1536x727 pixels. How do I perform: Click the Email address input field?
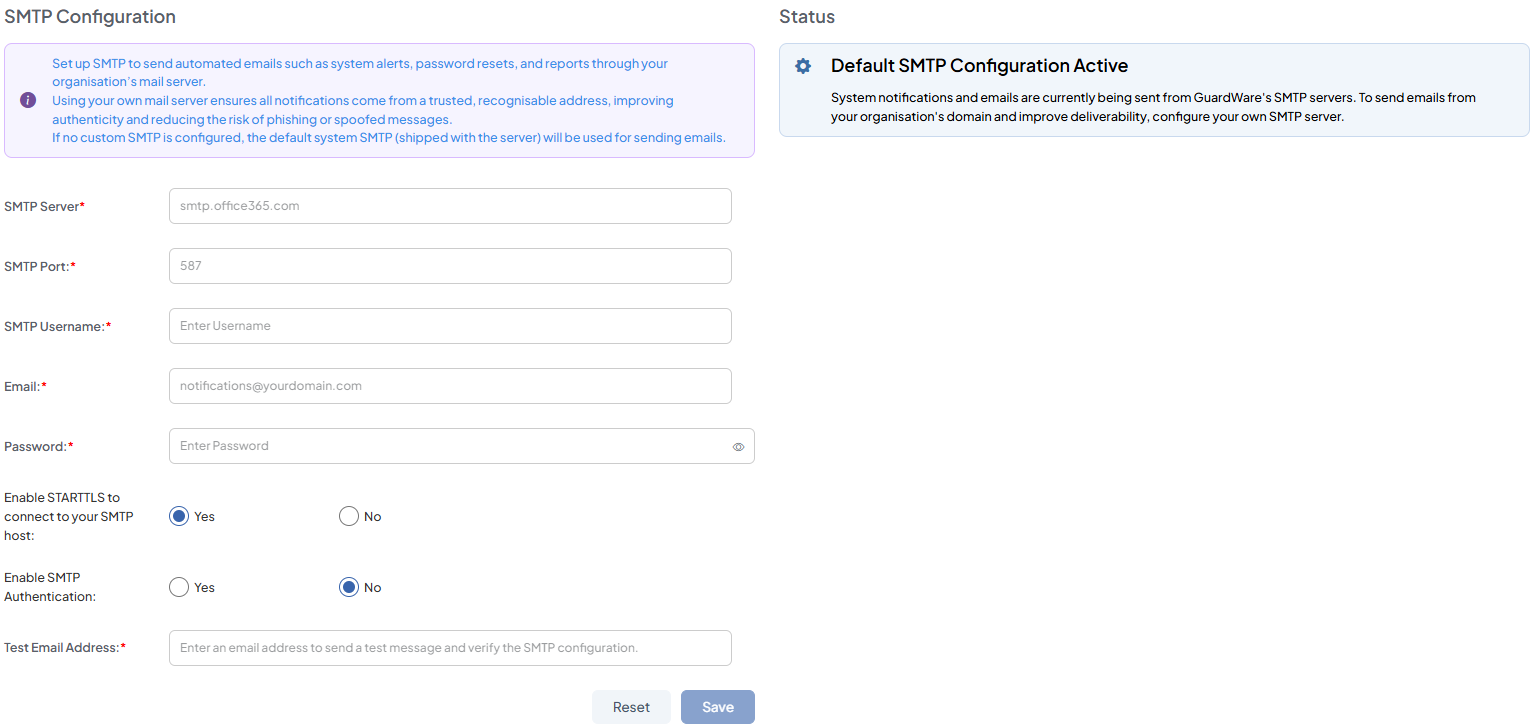click(x=450, y=386)
